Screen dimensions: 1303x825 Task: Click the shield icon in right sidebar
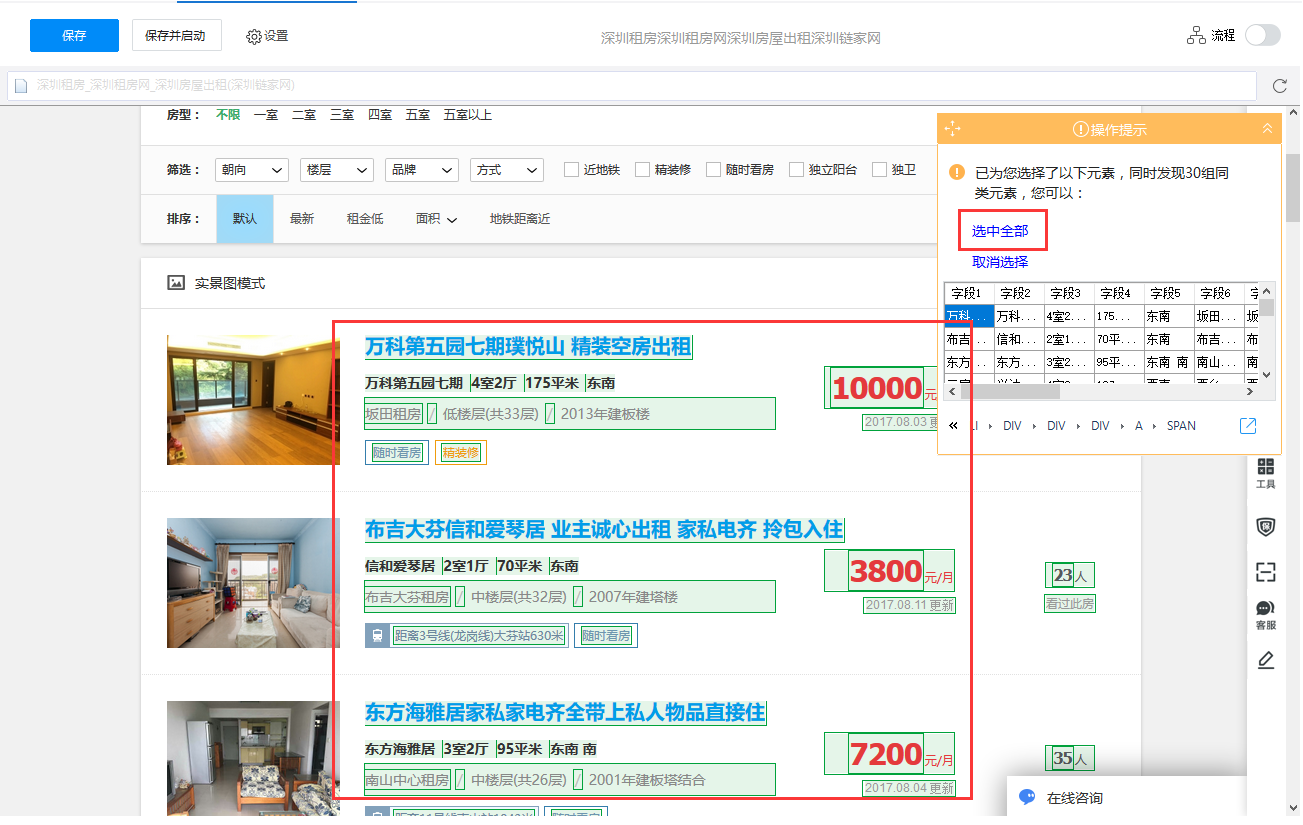coord(1265,527)
